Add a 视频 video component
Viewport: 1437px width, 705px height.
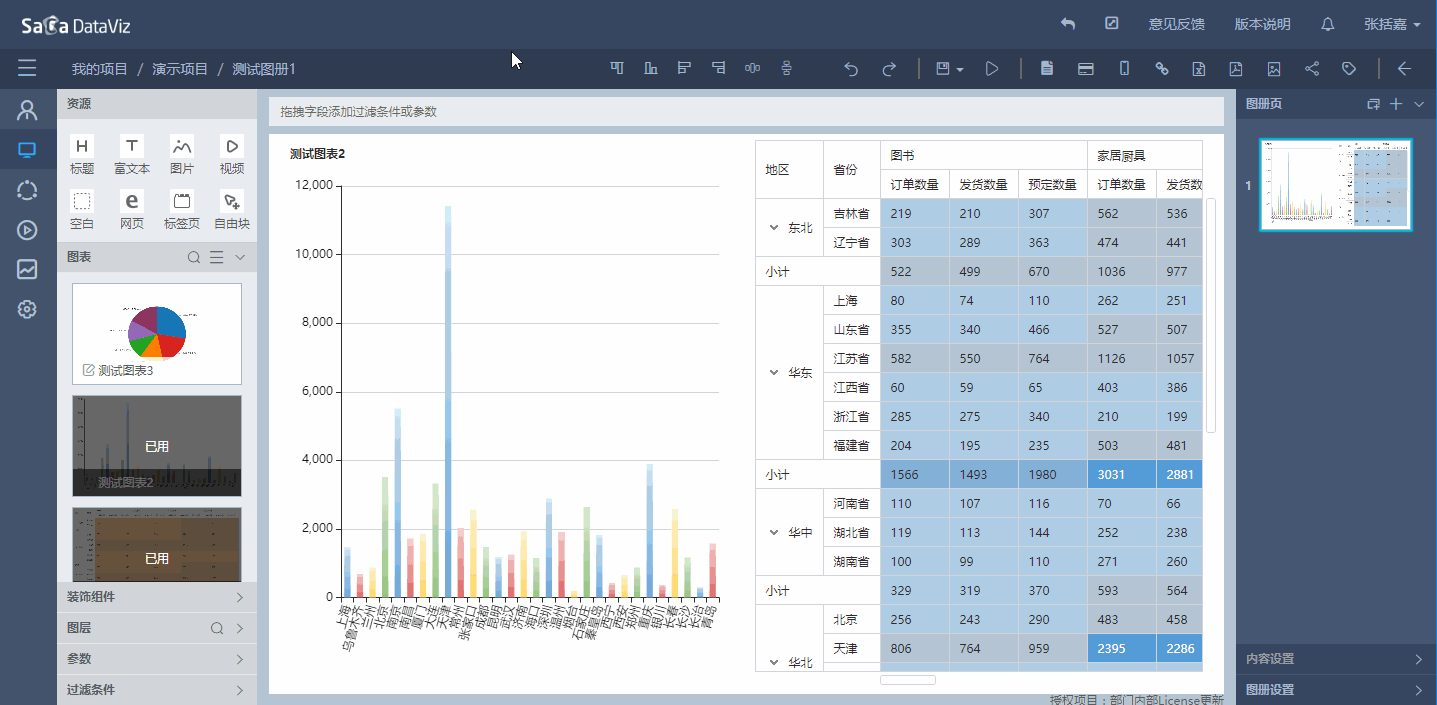tap(232, 155)
